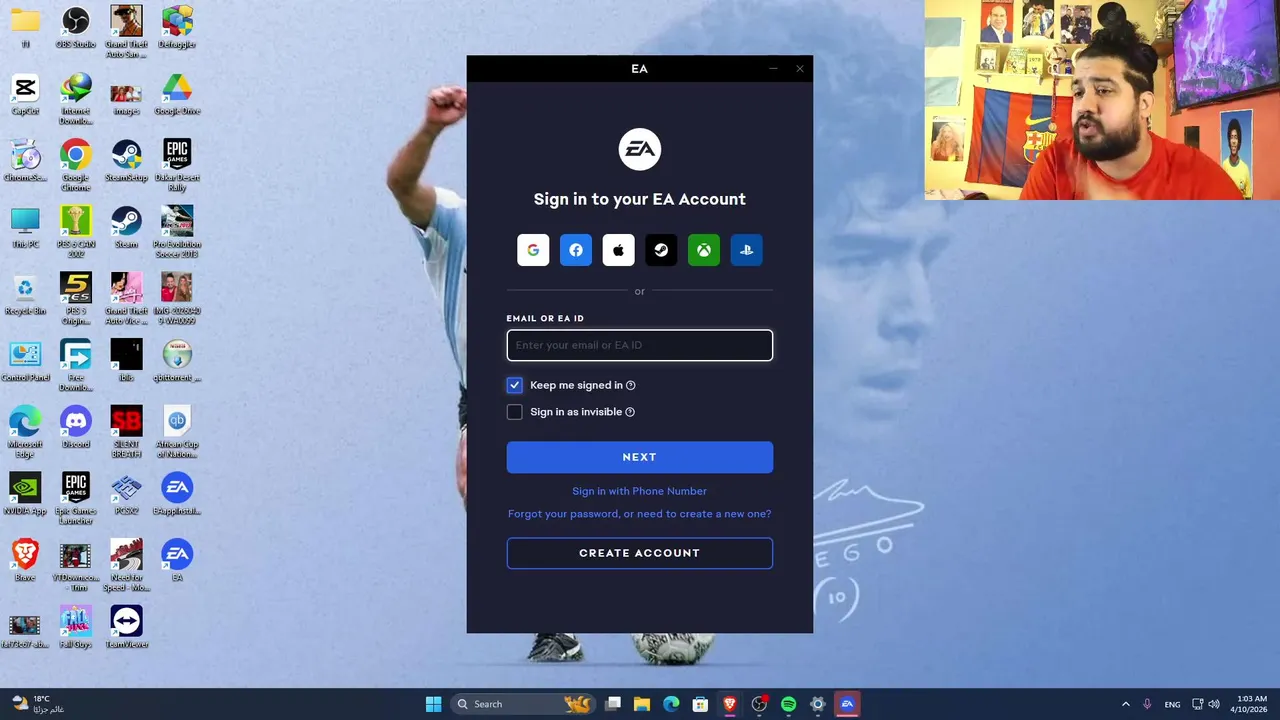Screen dimensions: 1280x720
Task: Select the SteamSetup desktop icon
Action: pyautogui.click(x=126, y=161)
